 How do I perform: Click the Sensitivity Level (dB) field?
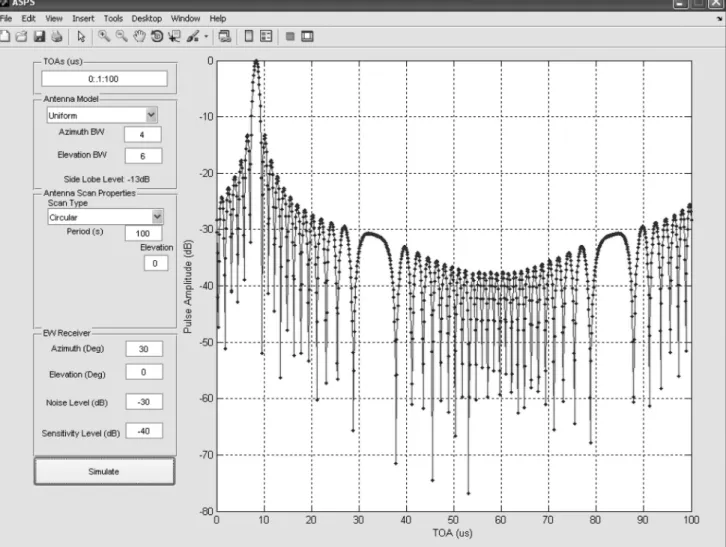click(144, 431)
